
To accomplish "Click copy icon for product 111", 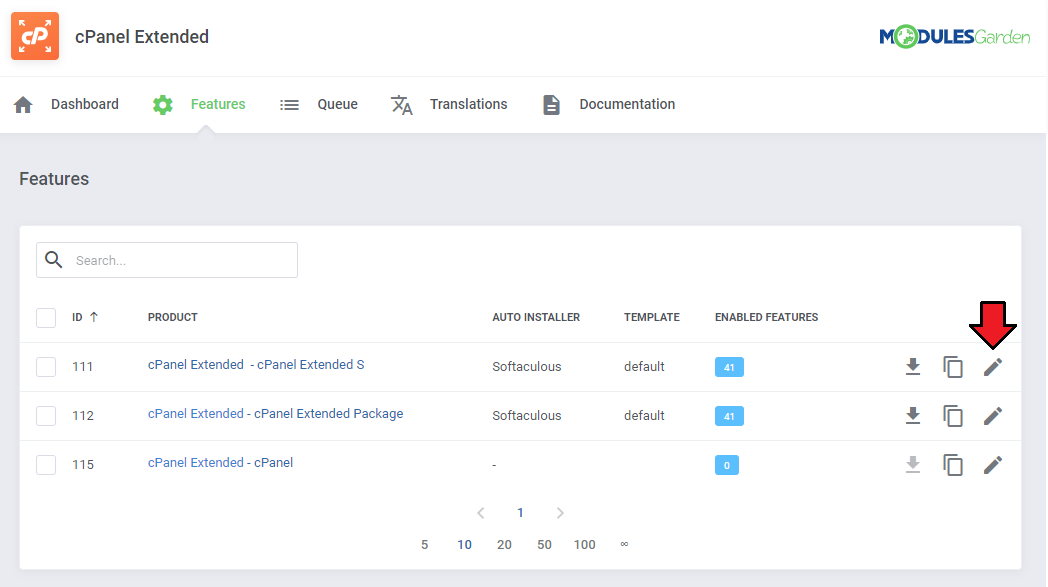I will (953, 366).
